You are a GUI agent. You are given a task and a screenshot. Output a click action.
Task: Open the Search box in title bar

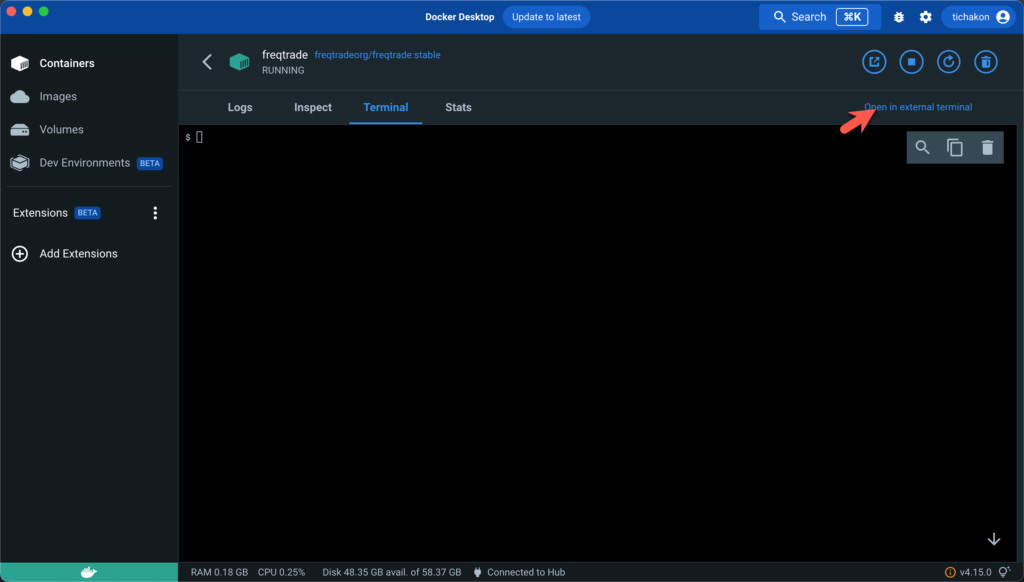click(820, 17)
